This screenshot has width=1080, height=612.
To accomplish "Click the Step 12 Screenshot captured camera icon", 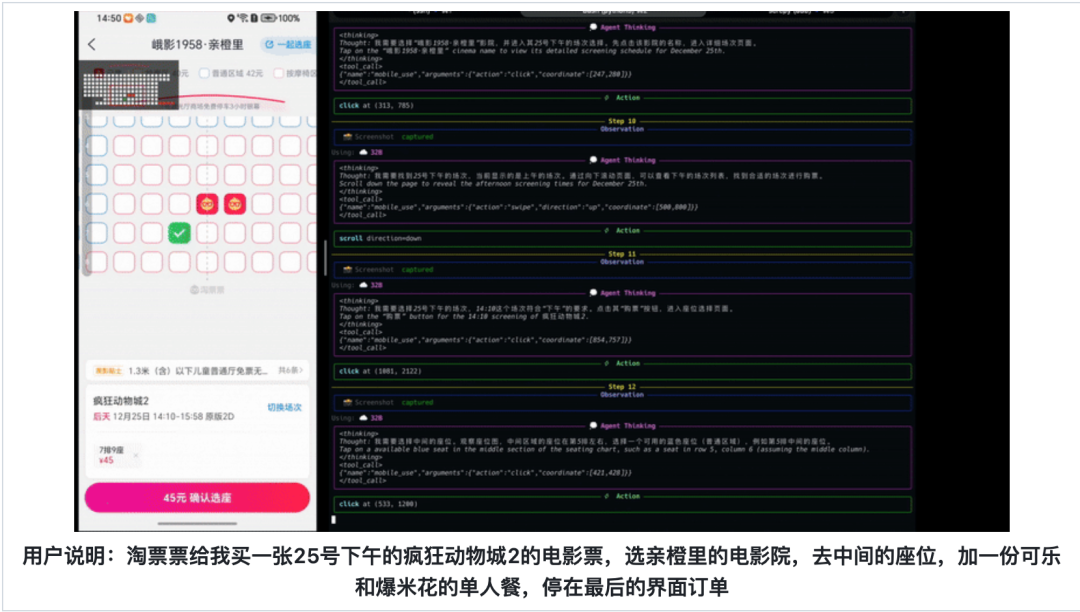I will [x=347, y=402].
